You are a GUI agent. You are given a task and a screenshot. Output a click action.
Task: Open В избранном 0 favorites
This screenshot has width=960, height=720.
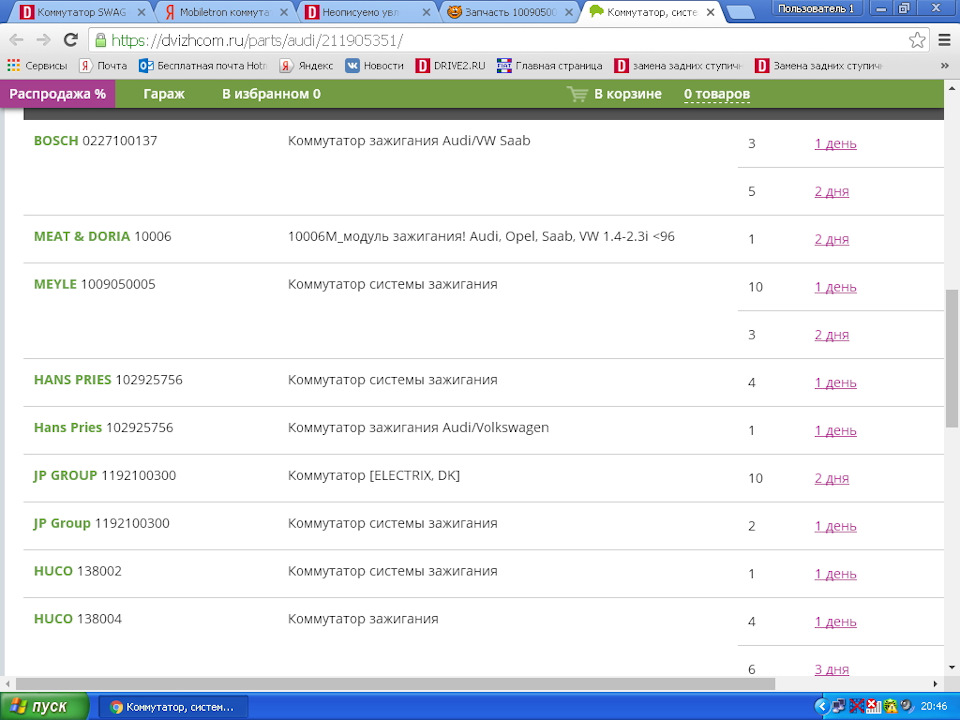point(271,94)
